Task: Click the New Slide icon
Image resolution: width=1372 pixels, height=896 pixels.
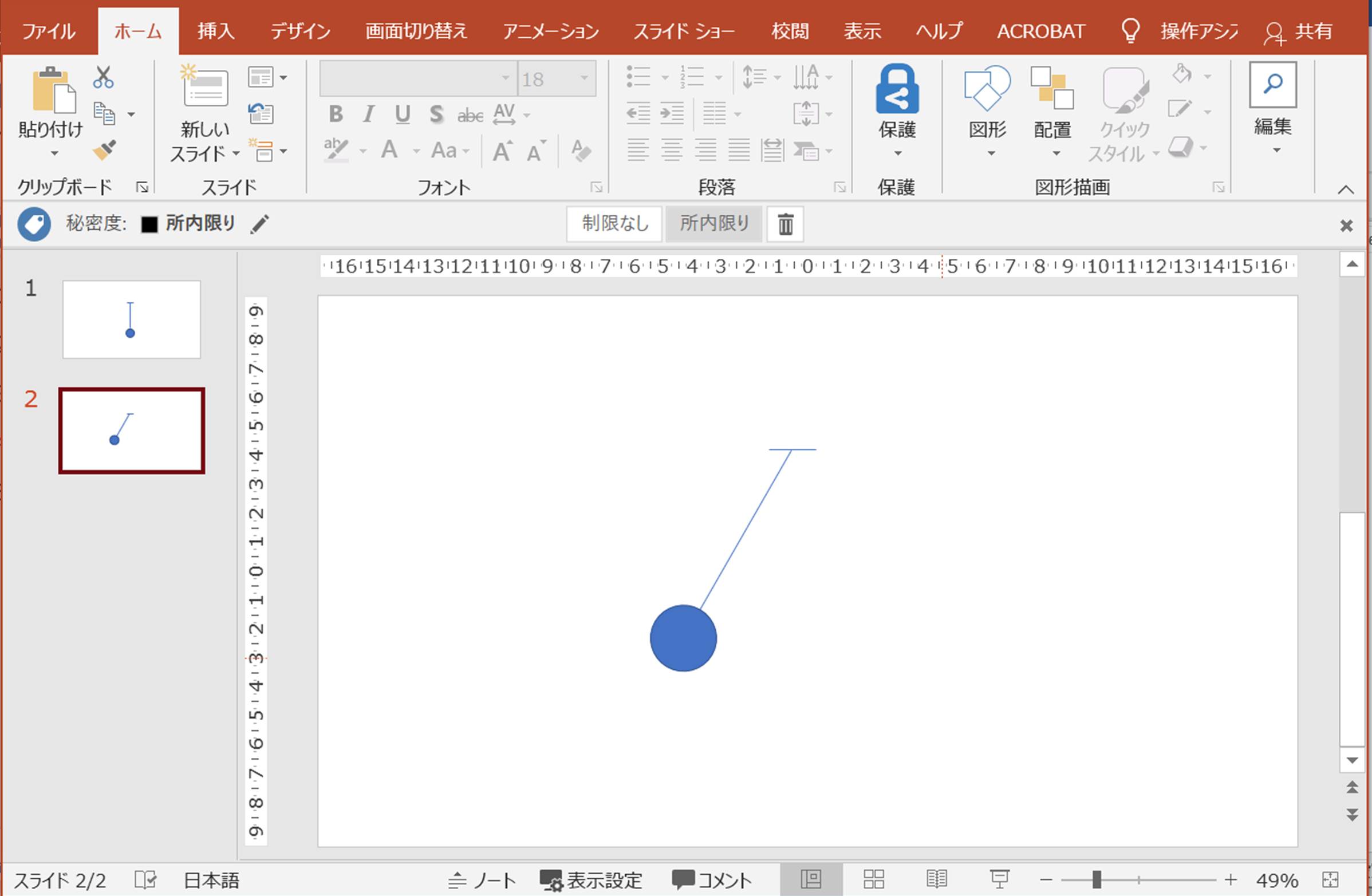Action: pyautogui.click(x=204, y=88)
